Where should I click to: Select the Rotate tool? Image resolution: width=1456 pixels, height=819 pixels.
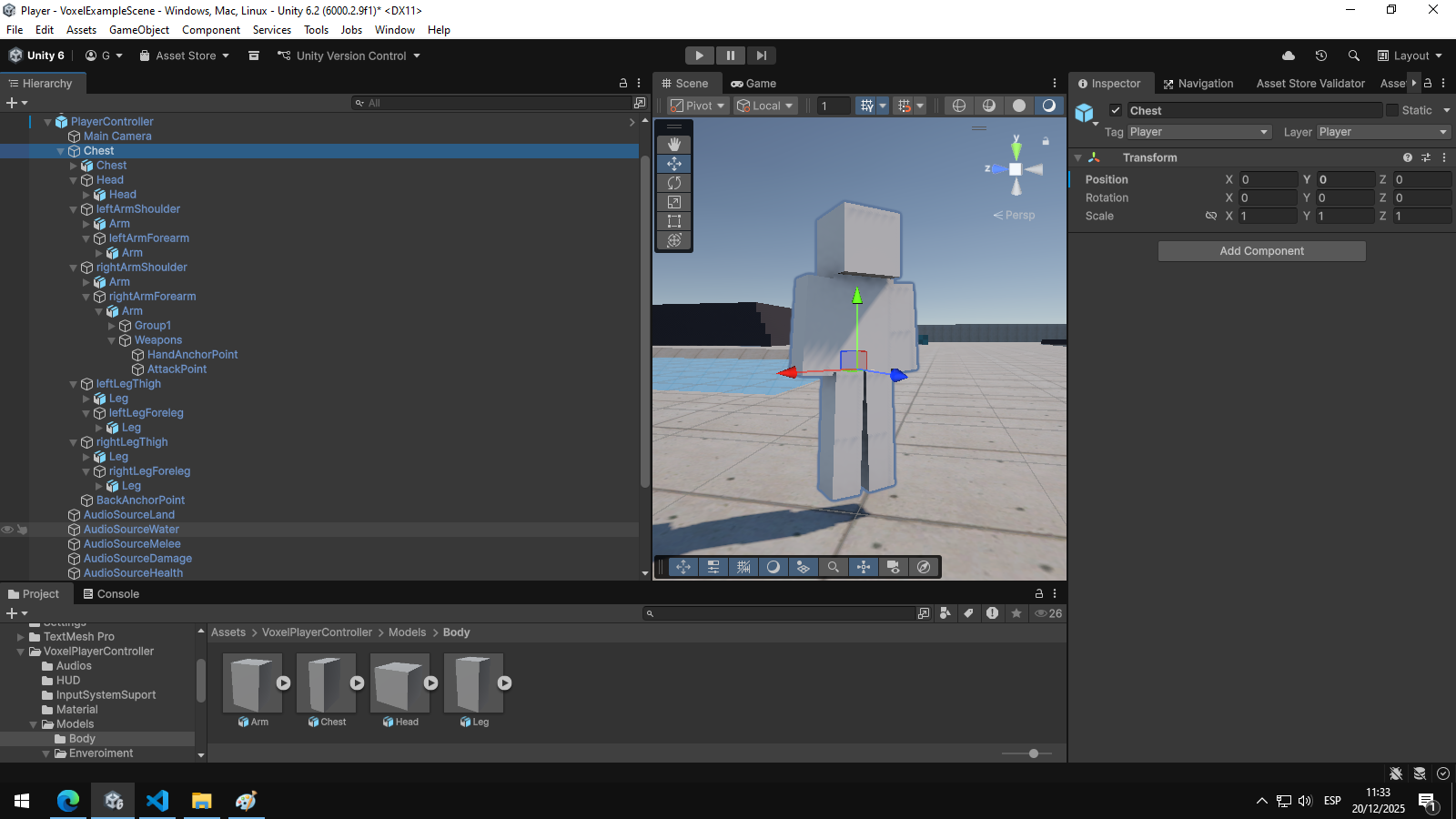point(673,183)
